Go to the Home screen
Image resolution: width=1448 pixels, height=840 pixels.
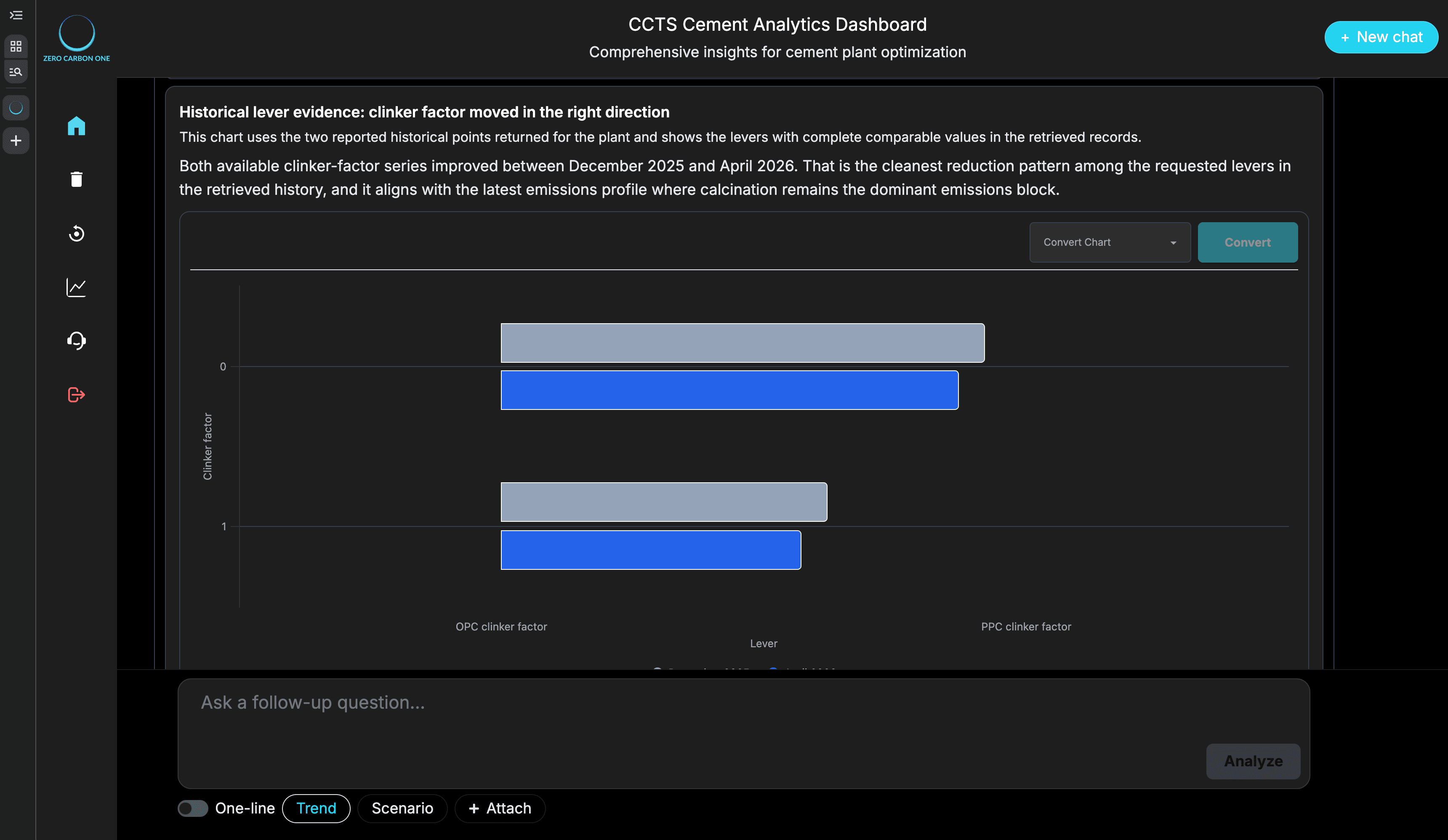click(76, 126)
